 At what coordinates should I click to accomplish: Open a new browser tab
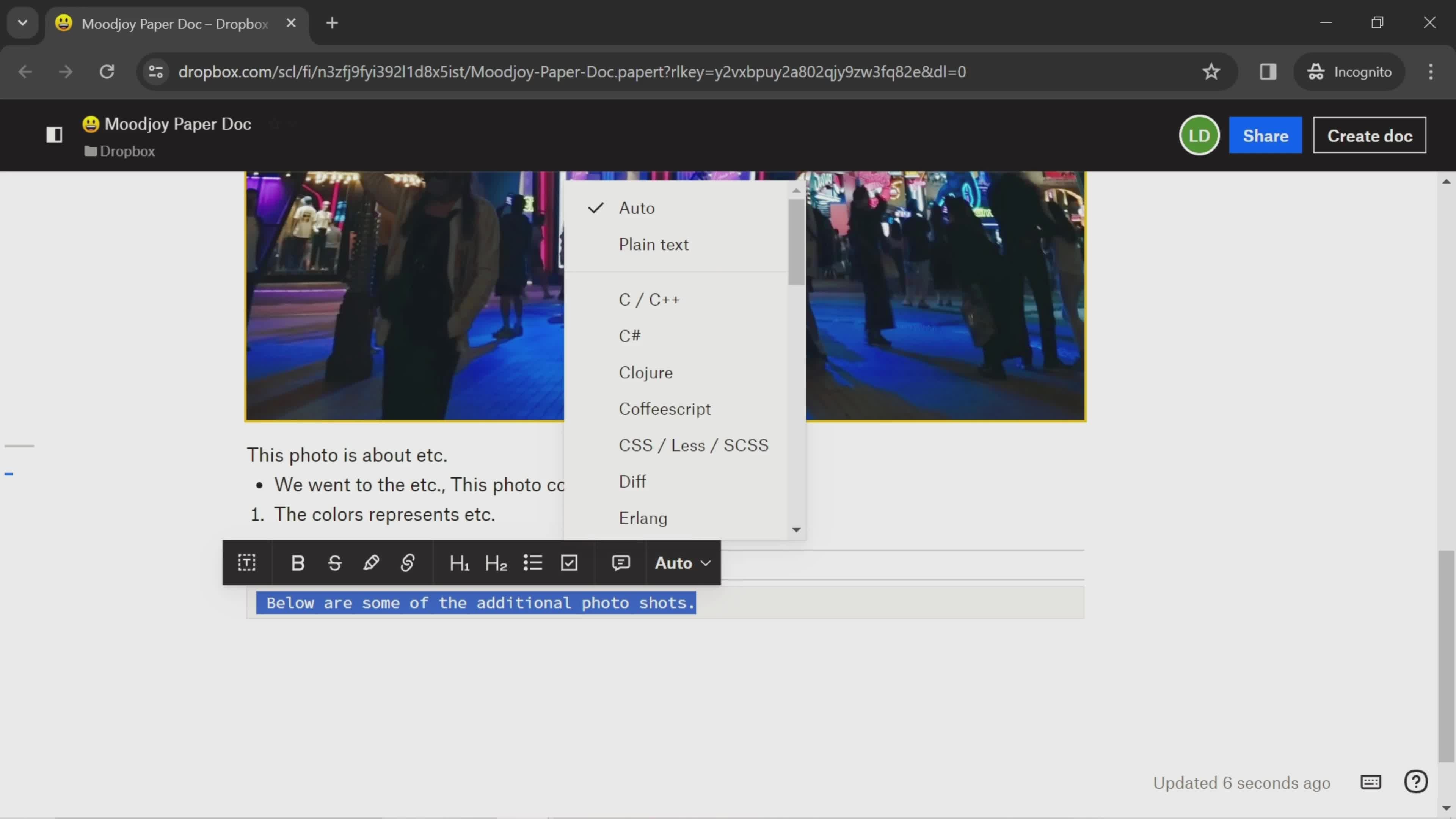(x=332, y=23)
